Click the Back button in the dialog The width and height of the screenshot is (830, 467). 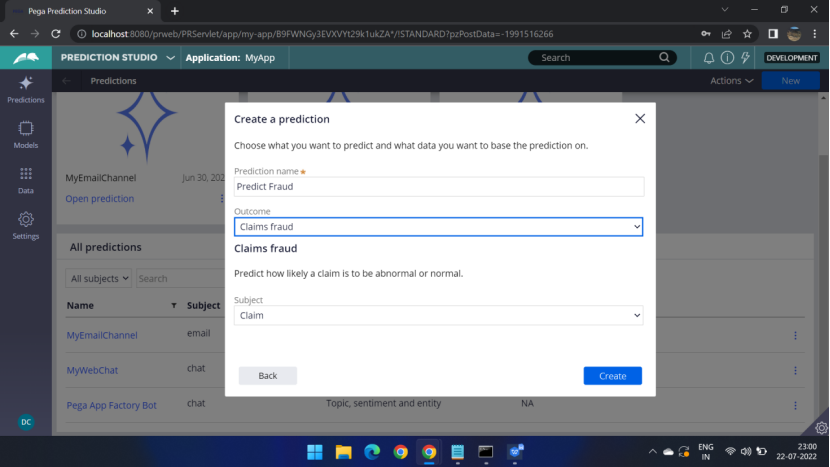pos(267,376)
